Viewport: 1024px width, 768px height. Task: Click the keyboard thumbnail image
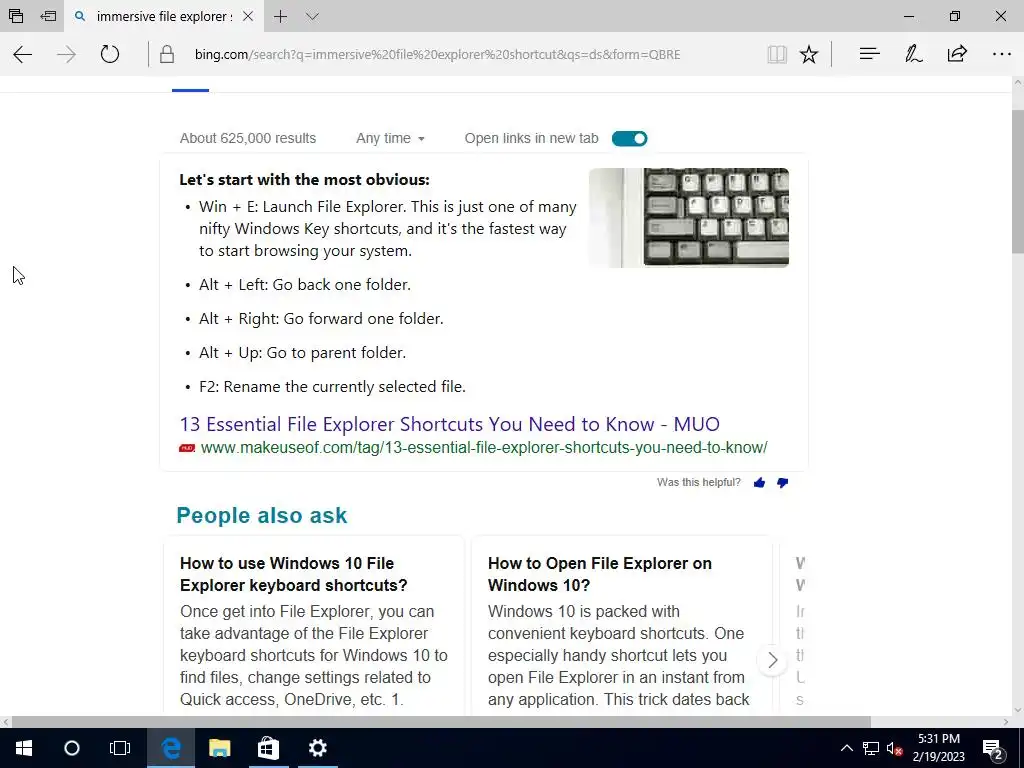(x=689, y=217)
